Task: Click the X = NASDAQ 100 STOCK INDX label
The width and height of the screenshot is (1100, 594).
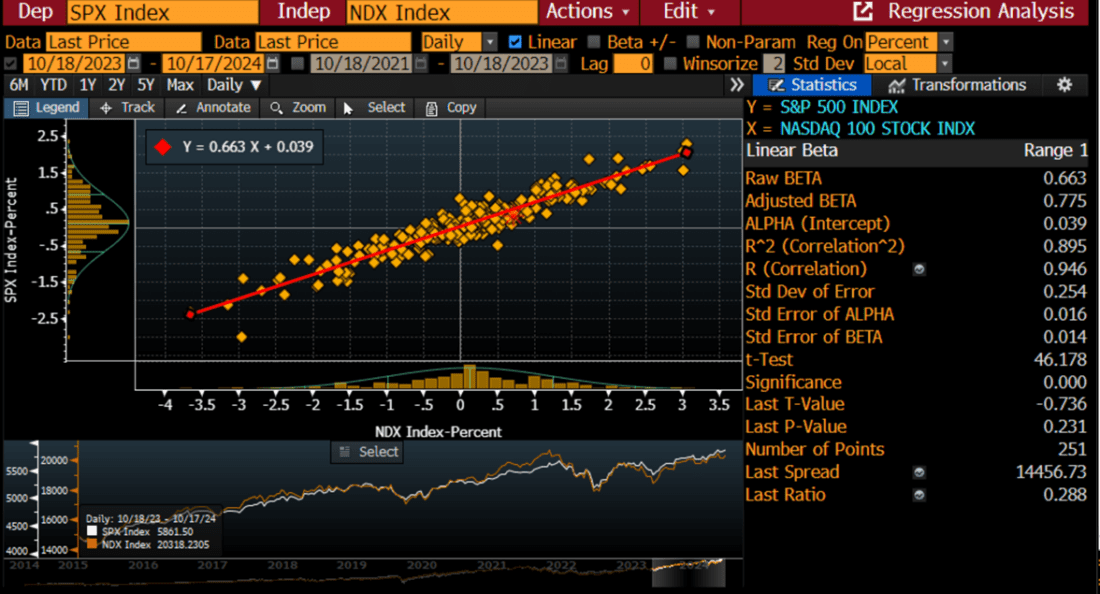Action: (861, 129)
